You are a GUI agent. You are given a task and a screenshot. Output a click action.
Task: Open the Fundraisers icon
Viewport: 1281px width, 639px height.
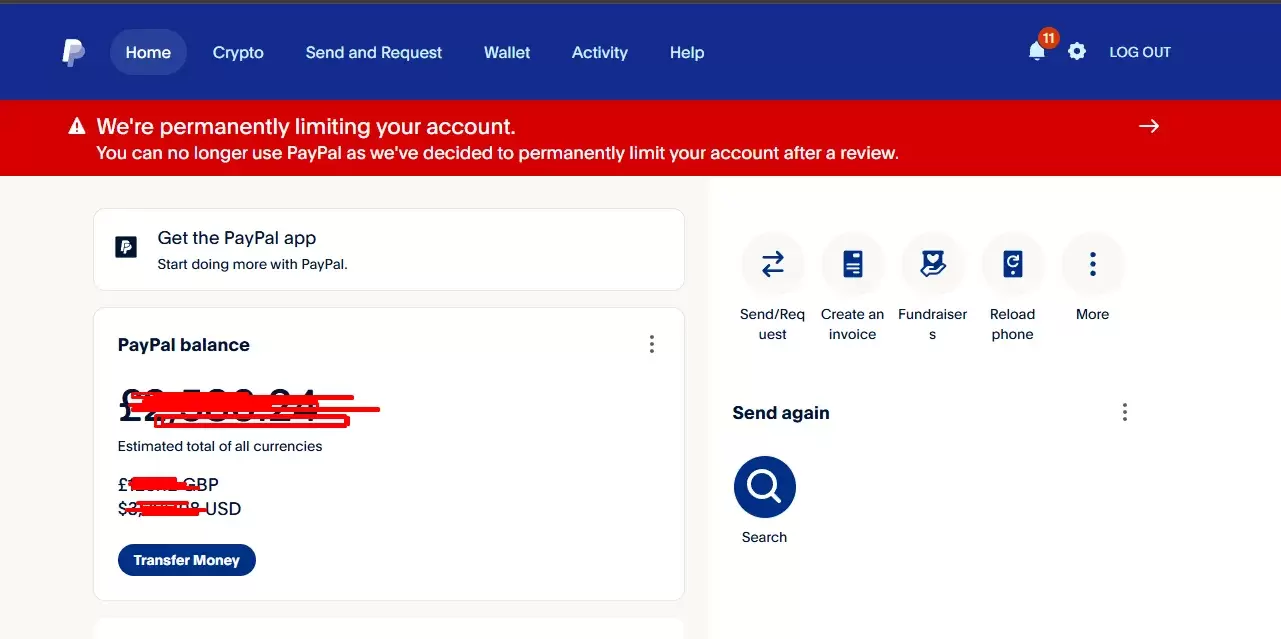pyautogui.click(x=932, y=264)
